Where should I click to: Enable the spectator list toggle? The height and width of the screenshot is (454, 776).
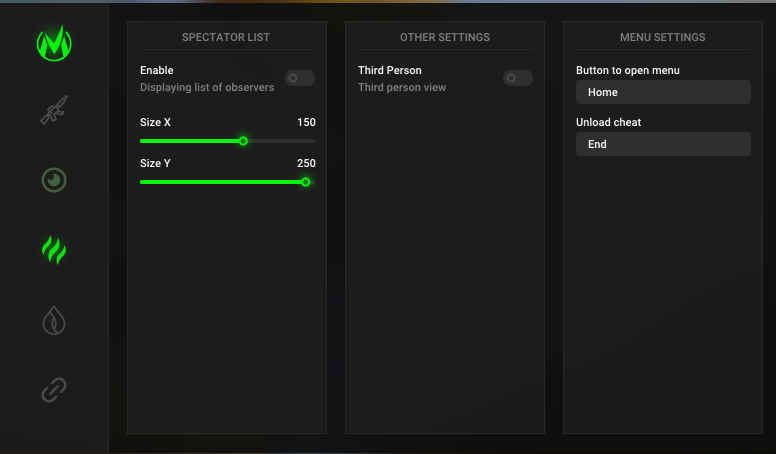pos(299,78)
